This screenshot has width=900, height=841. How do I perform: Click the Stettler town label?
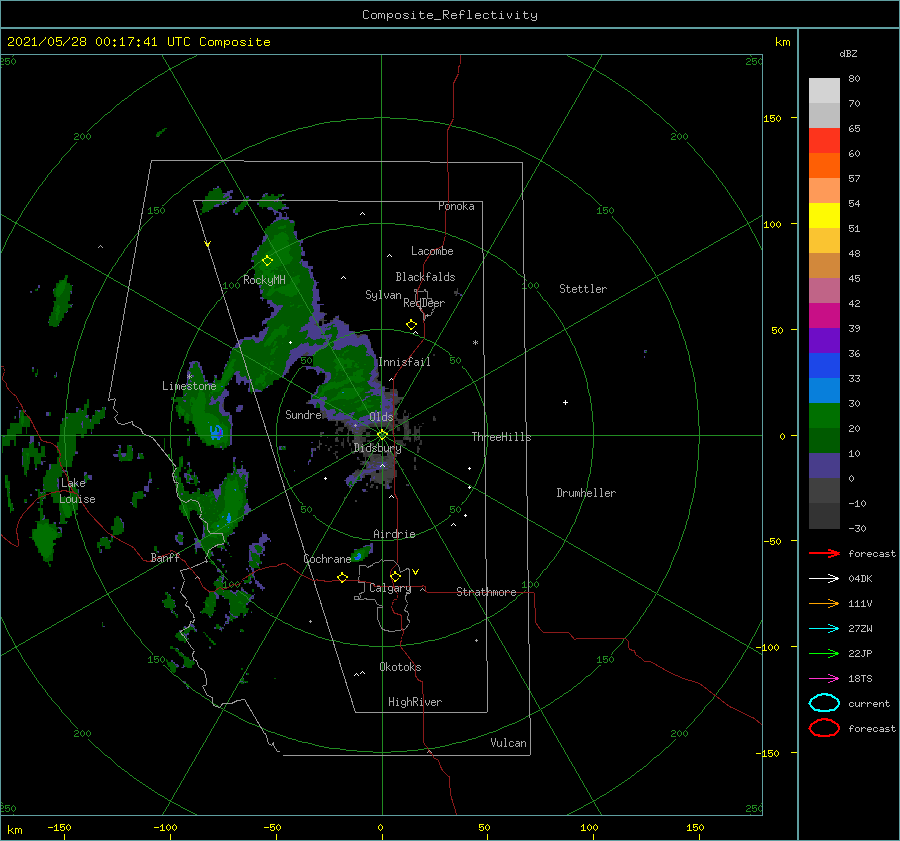(583, 289)
